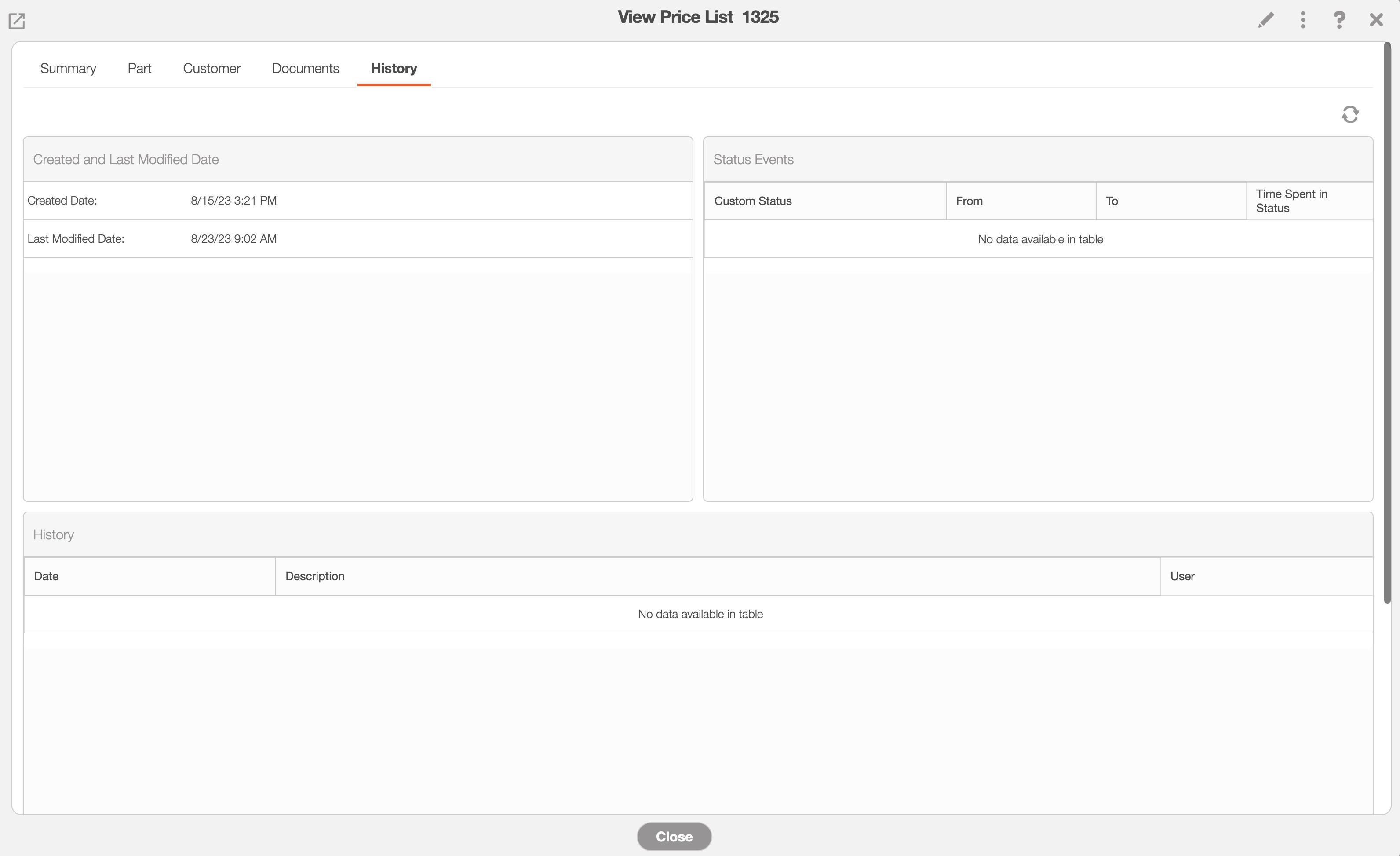This screenshot has height=856, width=1400.
Task: Switch to the Summary tab
Action: point(68,68)
